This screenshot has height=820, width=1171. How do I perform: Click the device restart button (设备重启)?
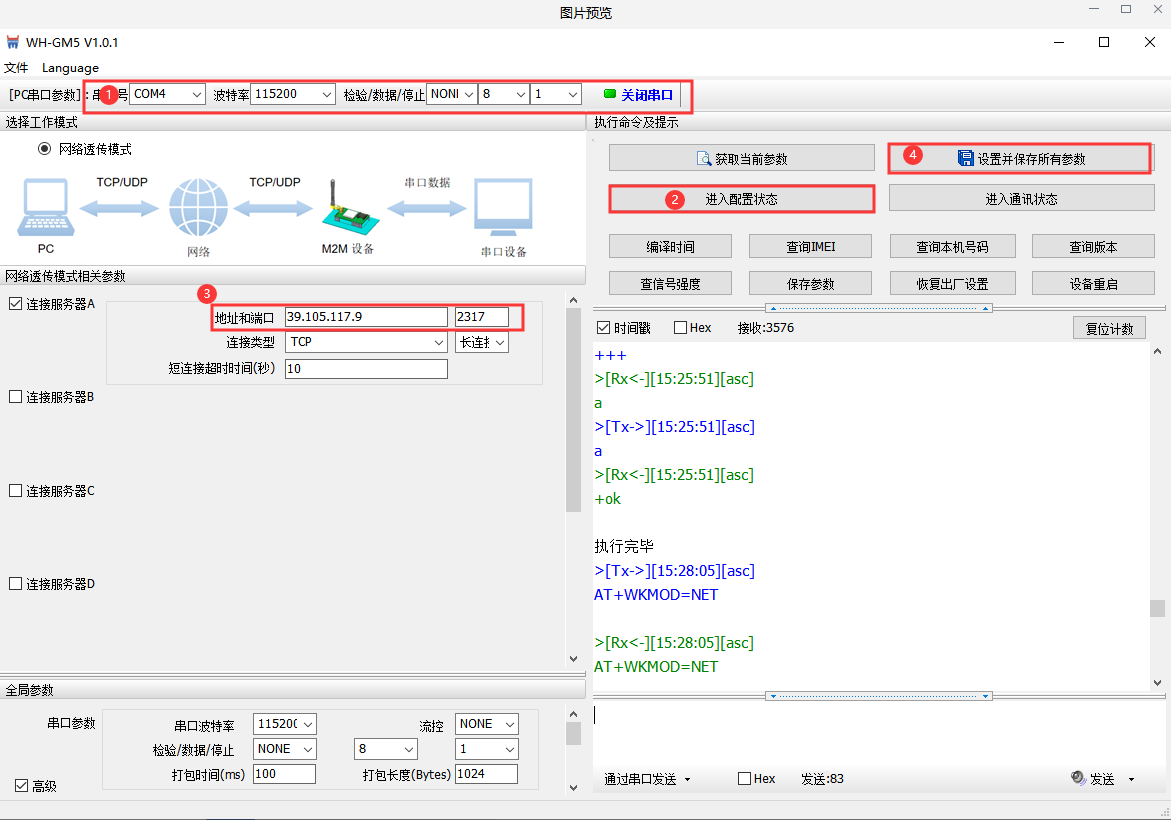point(1093,283)
